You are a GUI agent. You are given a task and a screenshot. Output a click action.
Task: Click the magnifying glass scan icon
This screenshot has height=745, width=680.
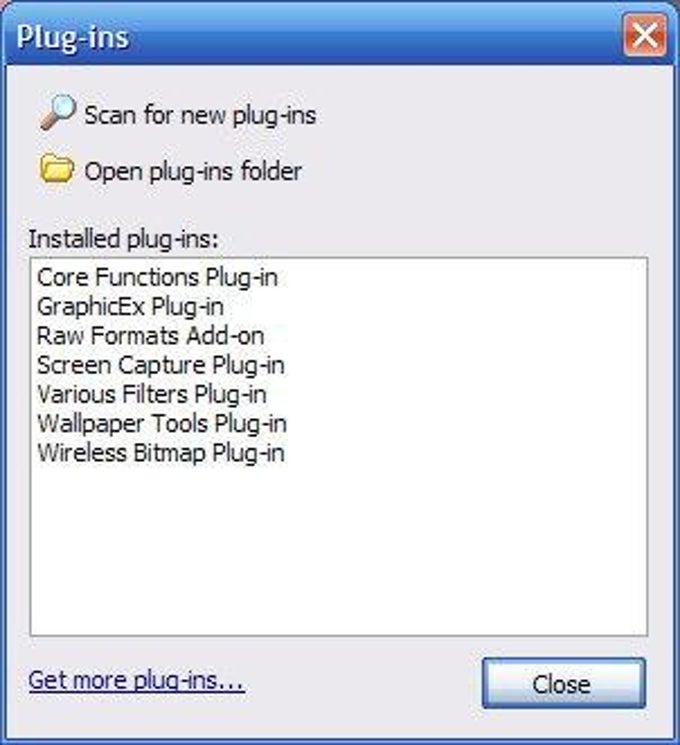coord(57,113)
